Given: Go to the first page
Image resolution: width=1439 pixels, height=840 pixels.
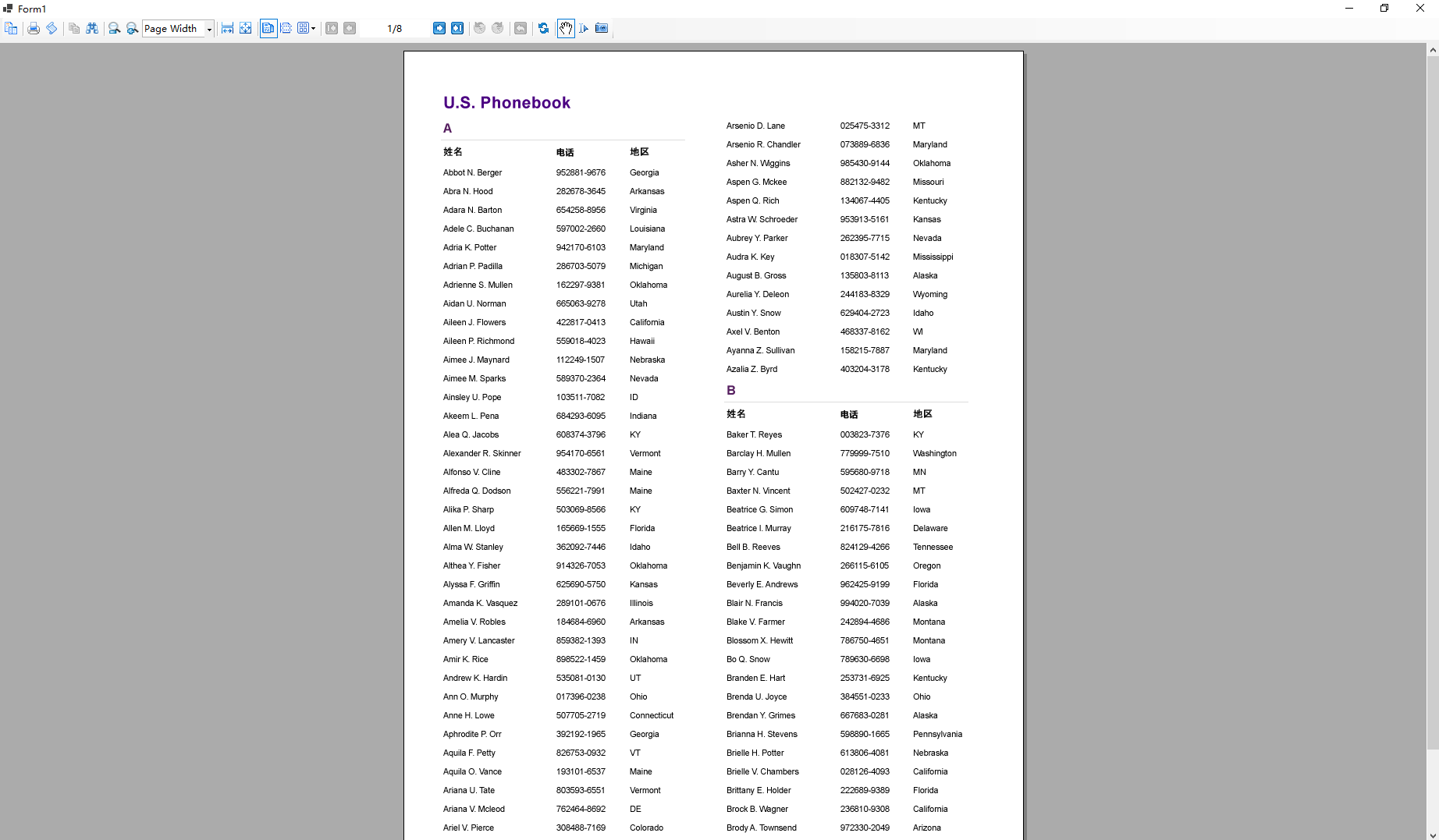Looking at the screenshot, I should click(x=332, y=28).
